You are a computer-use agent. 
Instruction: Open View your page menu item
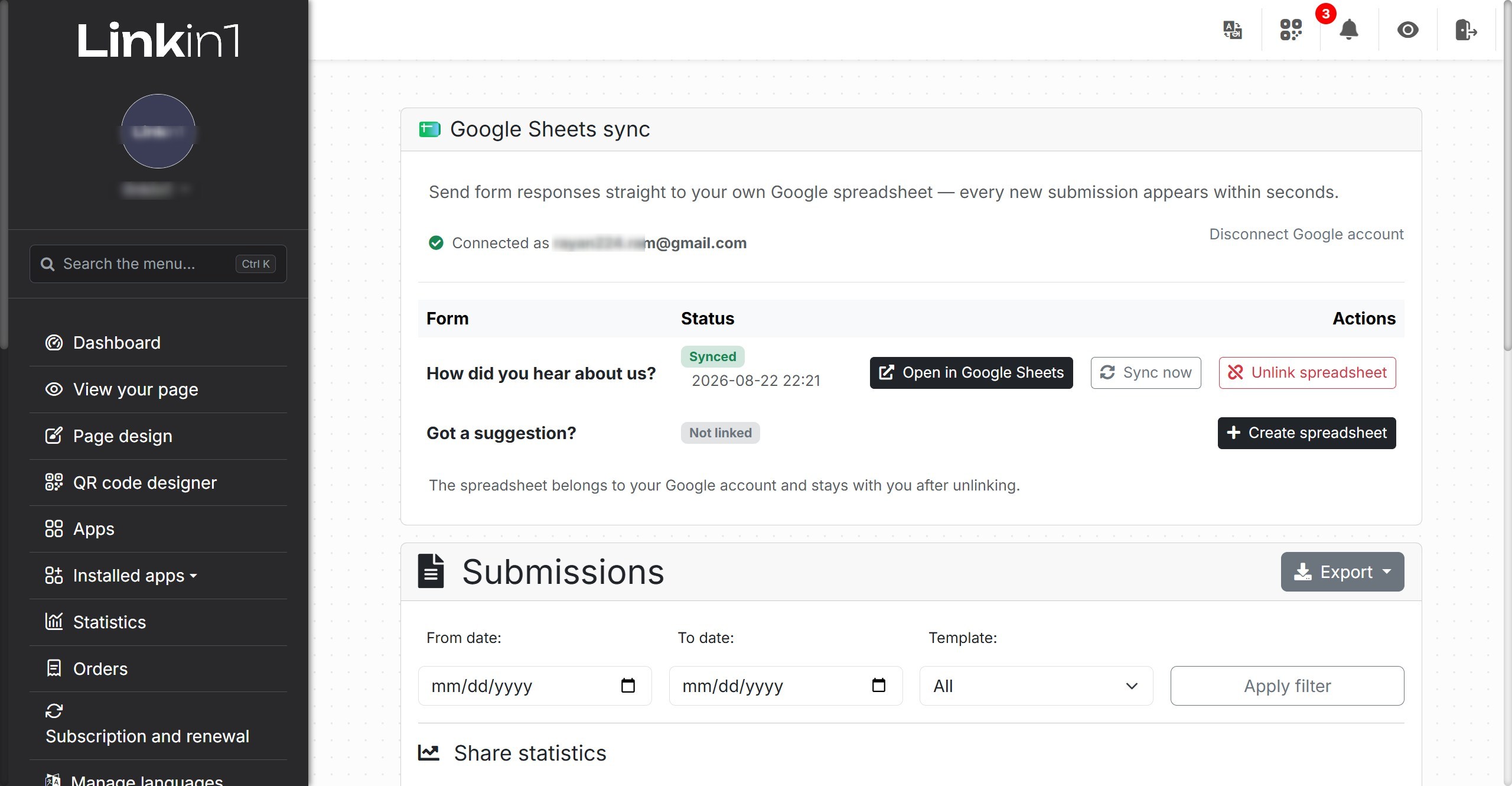click(158, 389)
